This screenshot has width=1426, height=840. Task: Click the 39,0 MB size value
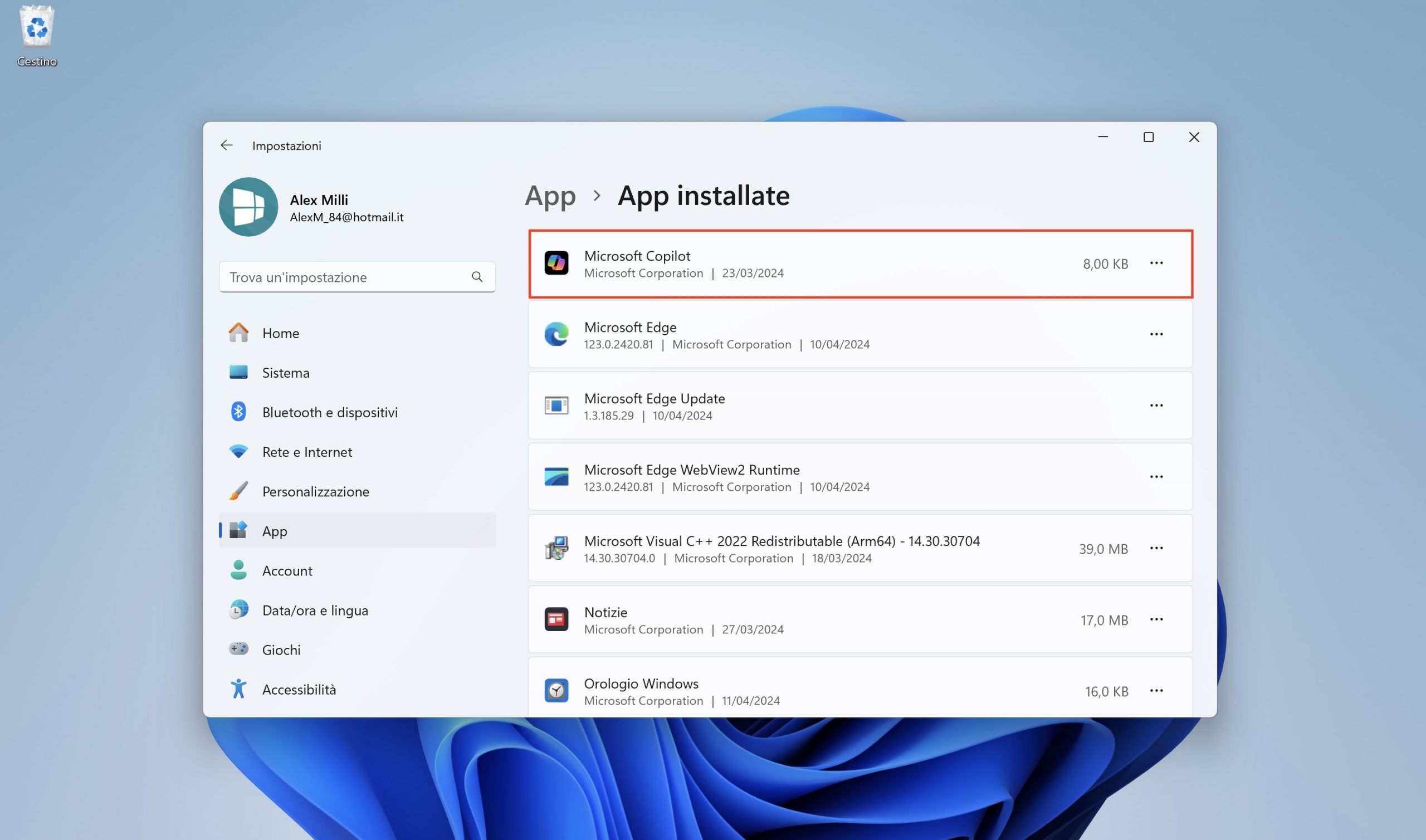click(x=1103, y=549)
